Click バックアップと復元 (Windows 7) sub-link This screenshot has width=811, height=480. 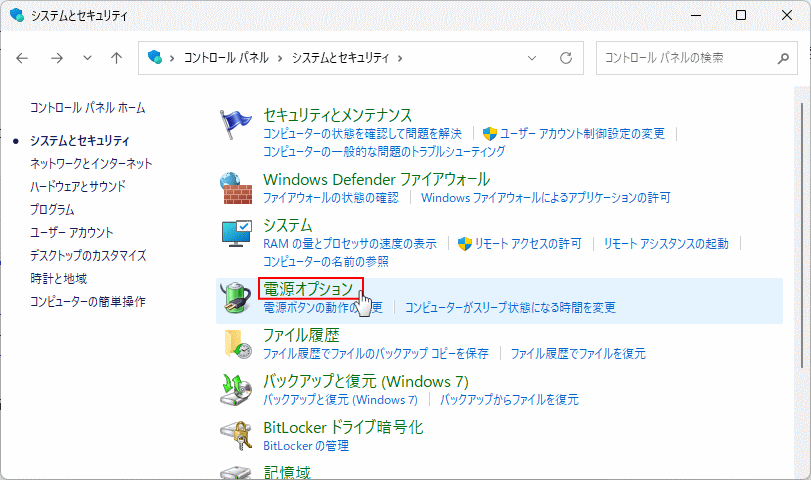340,400
